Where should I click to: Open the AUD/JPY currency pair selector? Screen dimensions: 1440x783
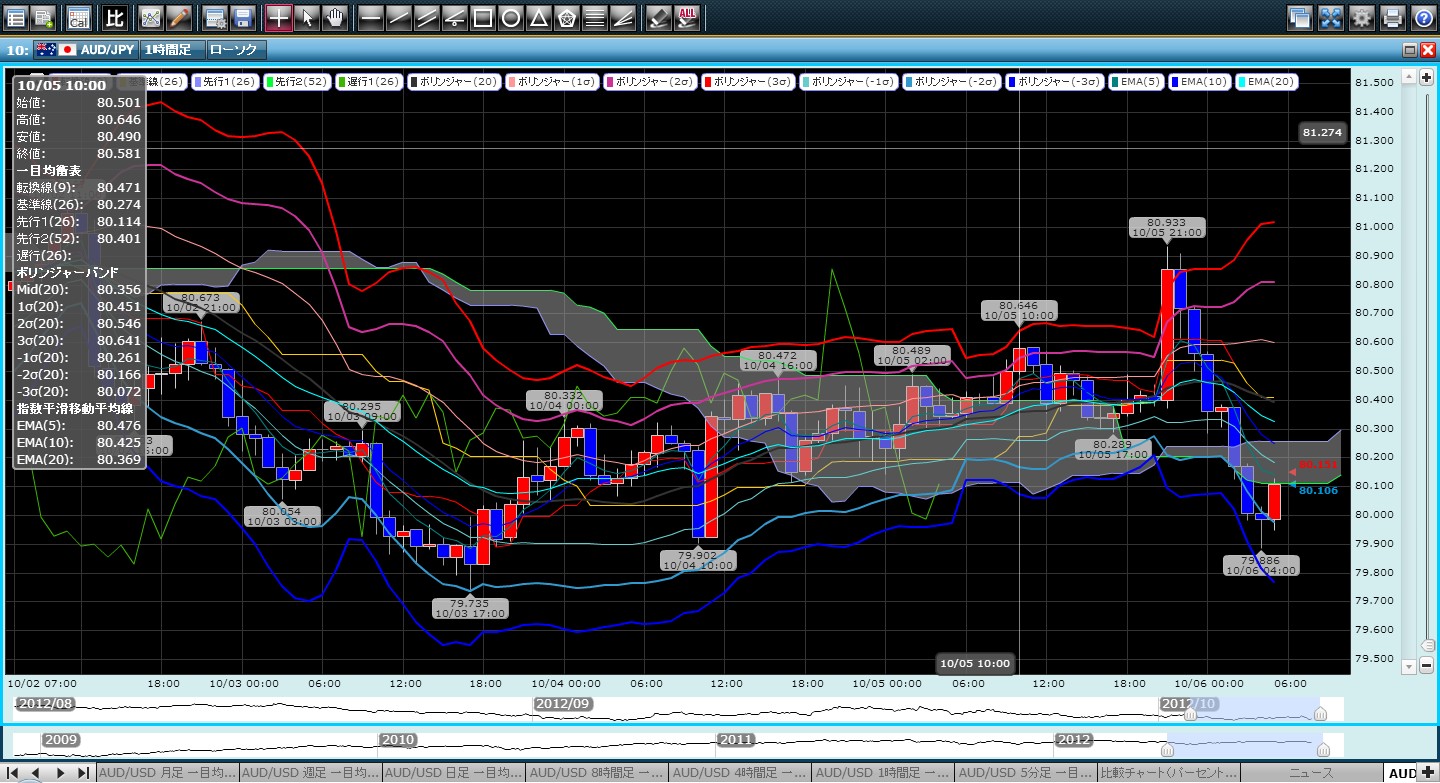click(85, 49)
